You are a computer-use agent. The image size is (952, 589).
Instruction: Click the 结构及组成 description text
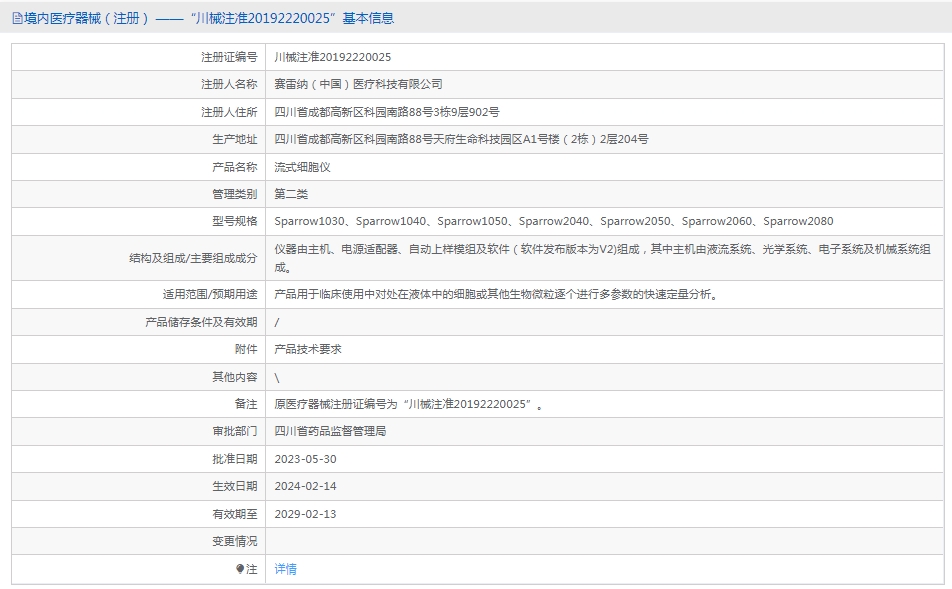tap(602, 249)
